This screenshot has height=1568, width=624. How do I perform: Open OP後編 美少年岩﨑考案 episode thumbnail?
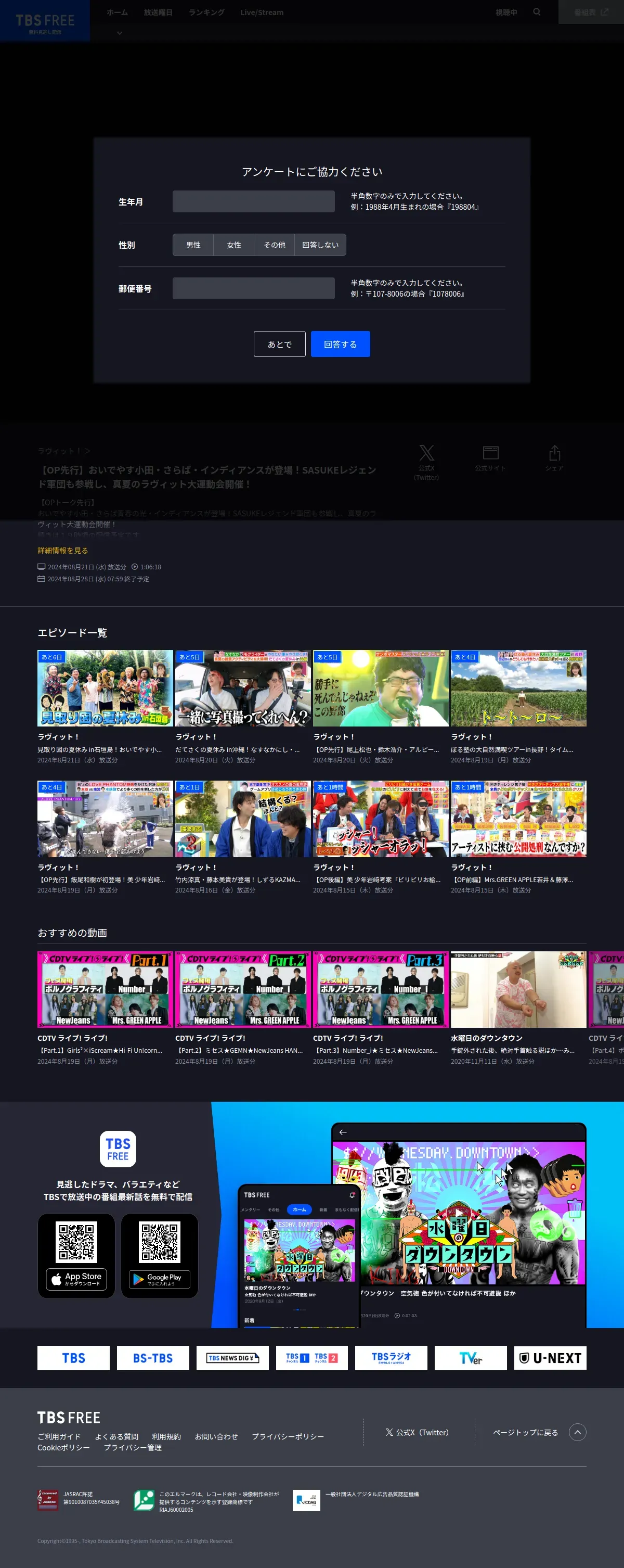[x=381, y=819]
